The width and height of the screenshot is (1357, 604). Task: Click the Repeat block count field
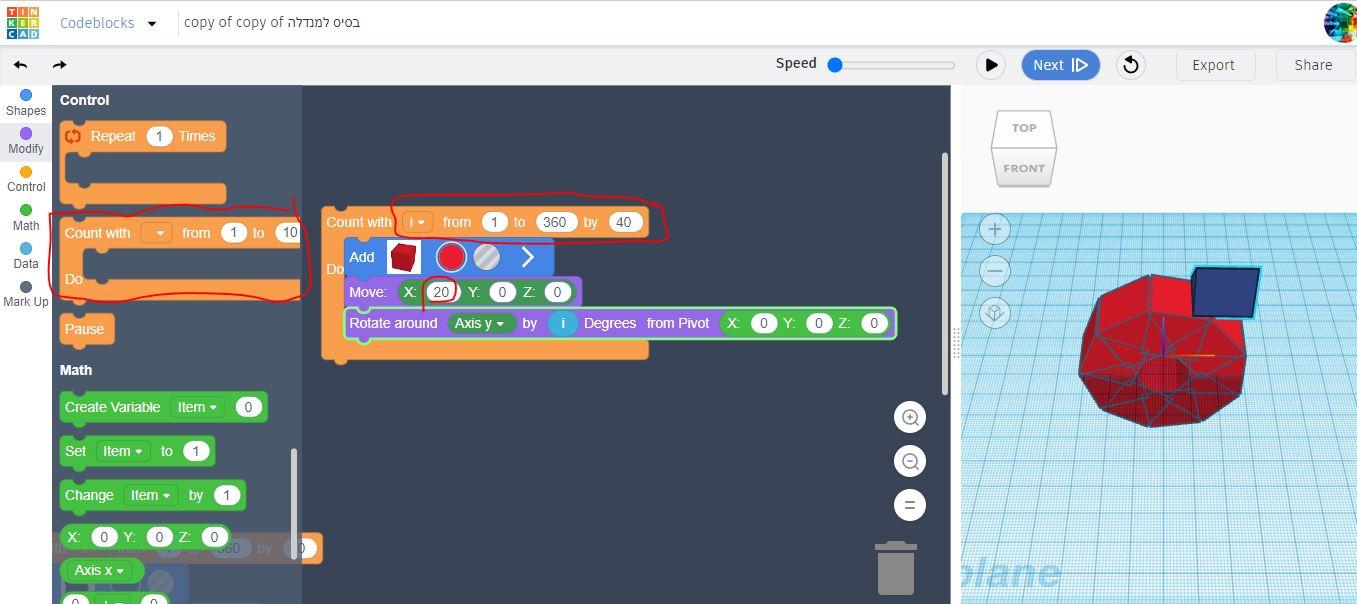[159, 137]
